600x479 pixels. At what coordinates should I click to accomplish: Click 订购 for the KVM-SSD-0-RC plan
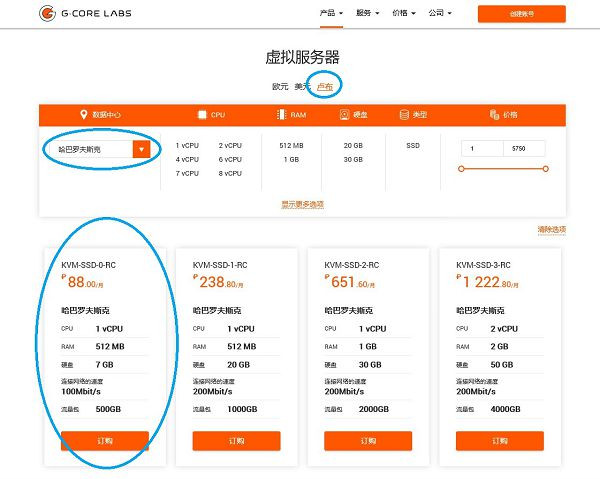pyautogui.click(x=105, y=440)
